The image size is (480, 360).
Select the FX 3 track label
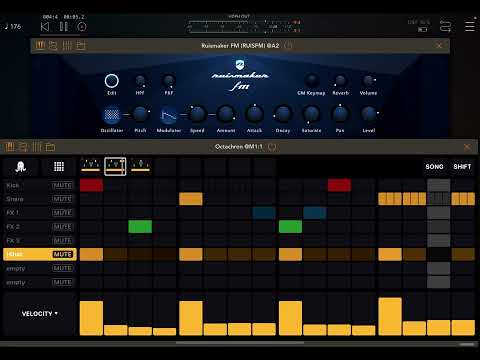tap(13, 241)
